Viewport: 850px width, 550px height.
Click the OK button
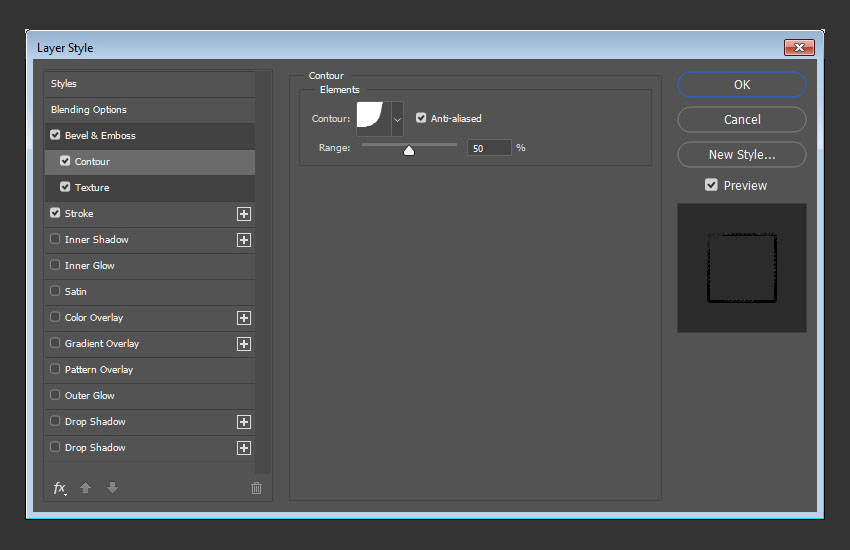(742, 85)
